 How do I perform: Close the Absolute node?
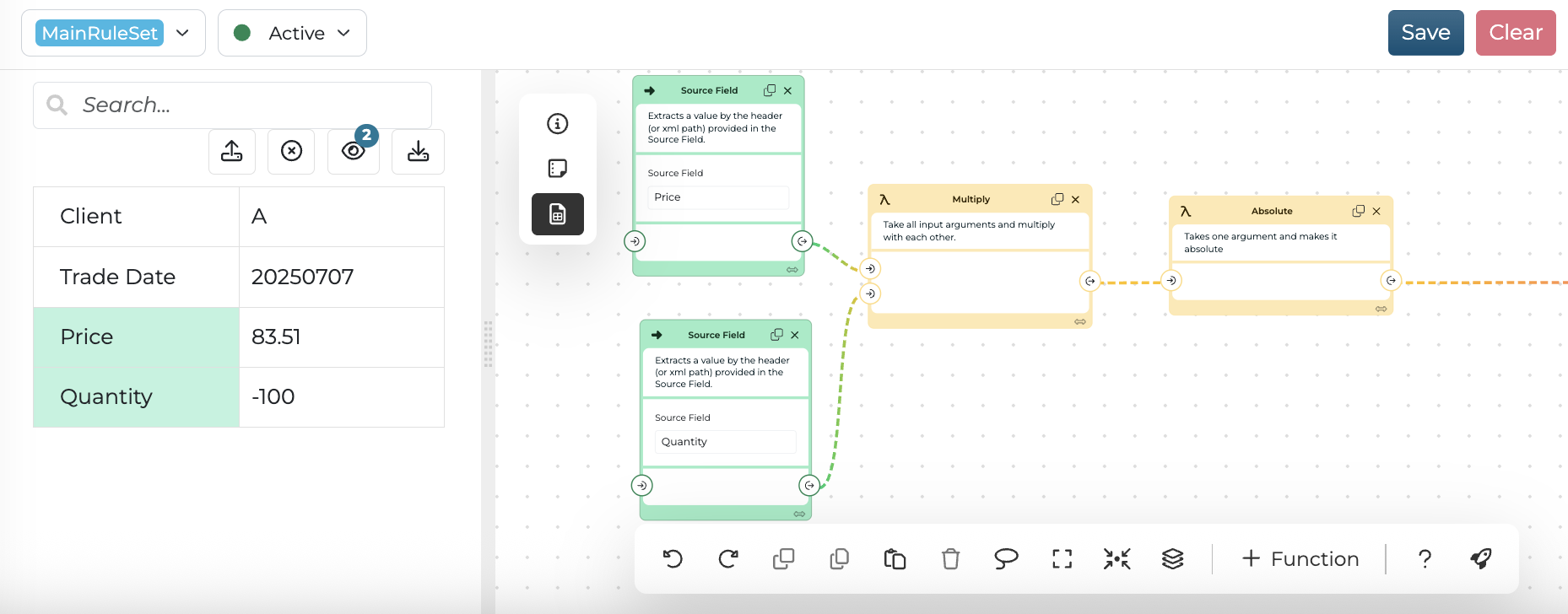tap(1376, 212)
